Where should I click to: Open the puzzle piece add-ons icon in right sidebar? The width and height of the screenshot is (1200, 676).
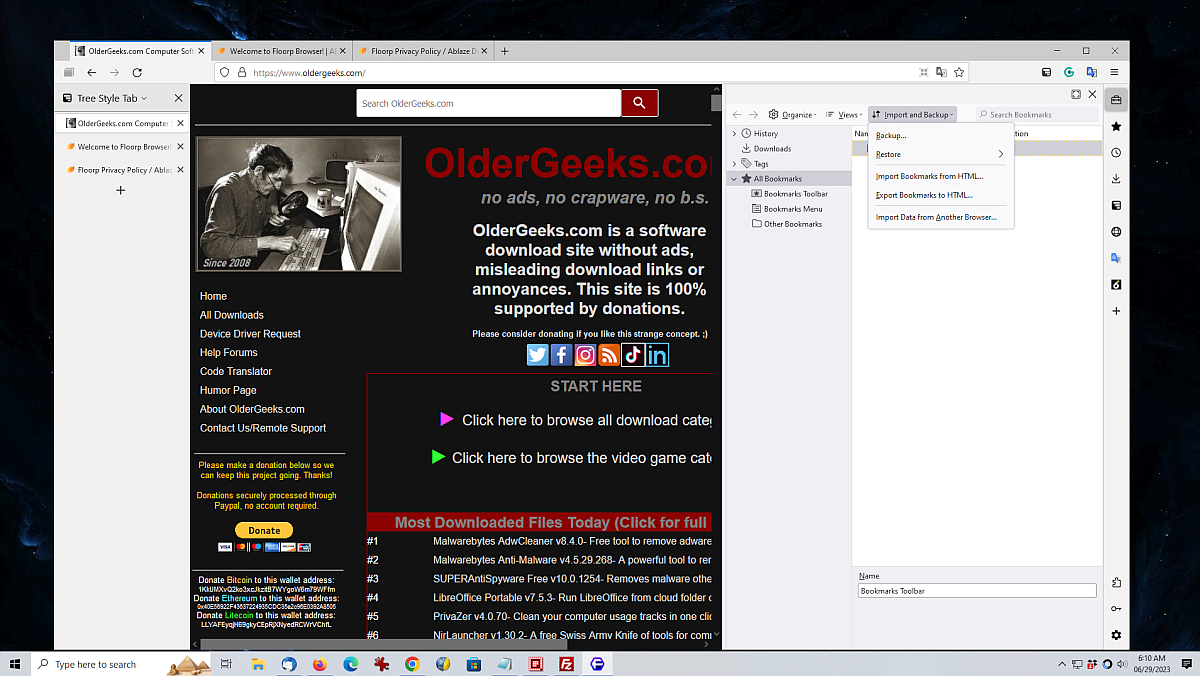click(x=1116, y=583)
